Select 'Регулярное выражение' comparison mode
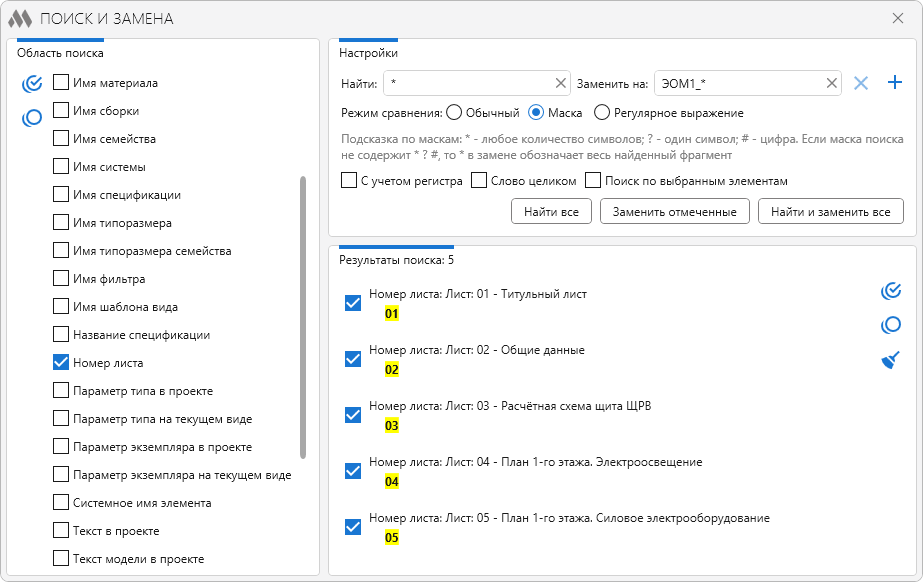This screenshot has width=923, height=582. 602,113
